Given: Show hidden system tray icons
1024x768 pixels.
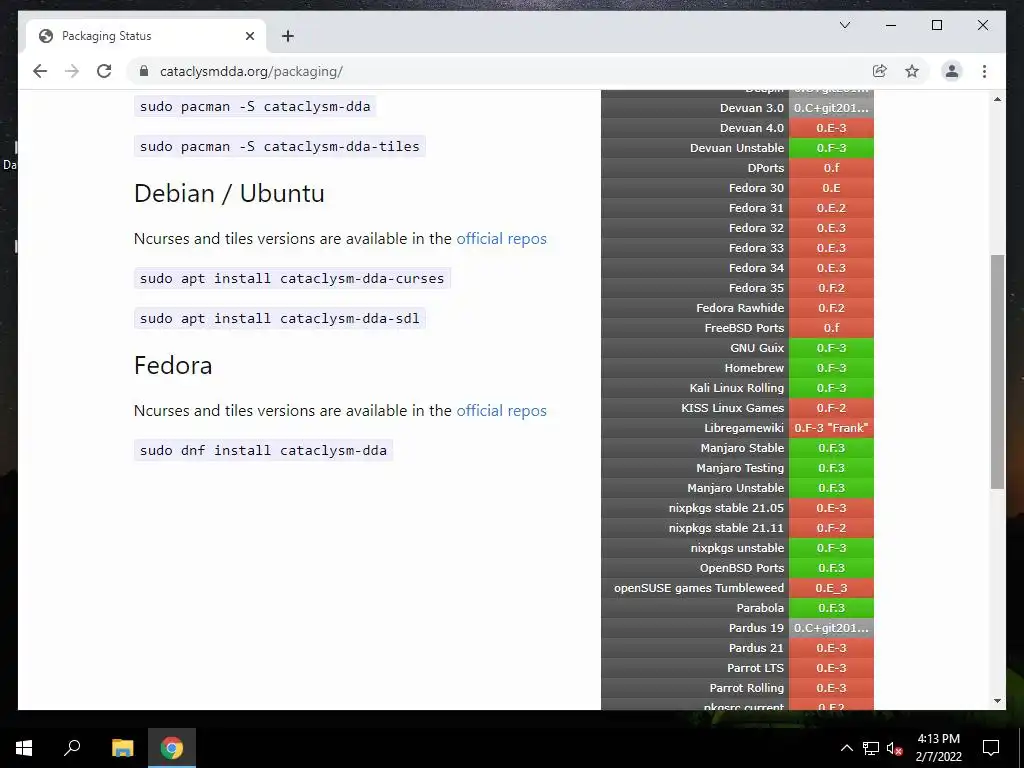Looking at the screenshot, I should 846,748.
